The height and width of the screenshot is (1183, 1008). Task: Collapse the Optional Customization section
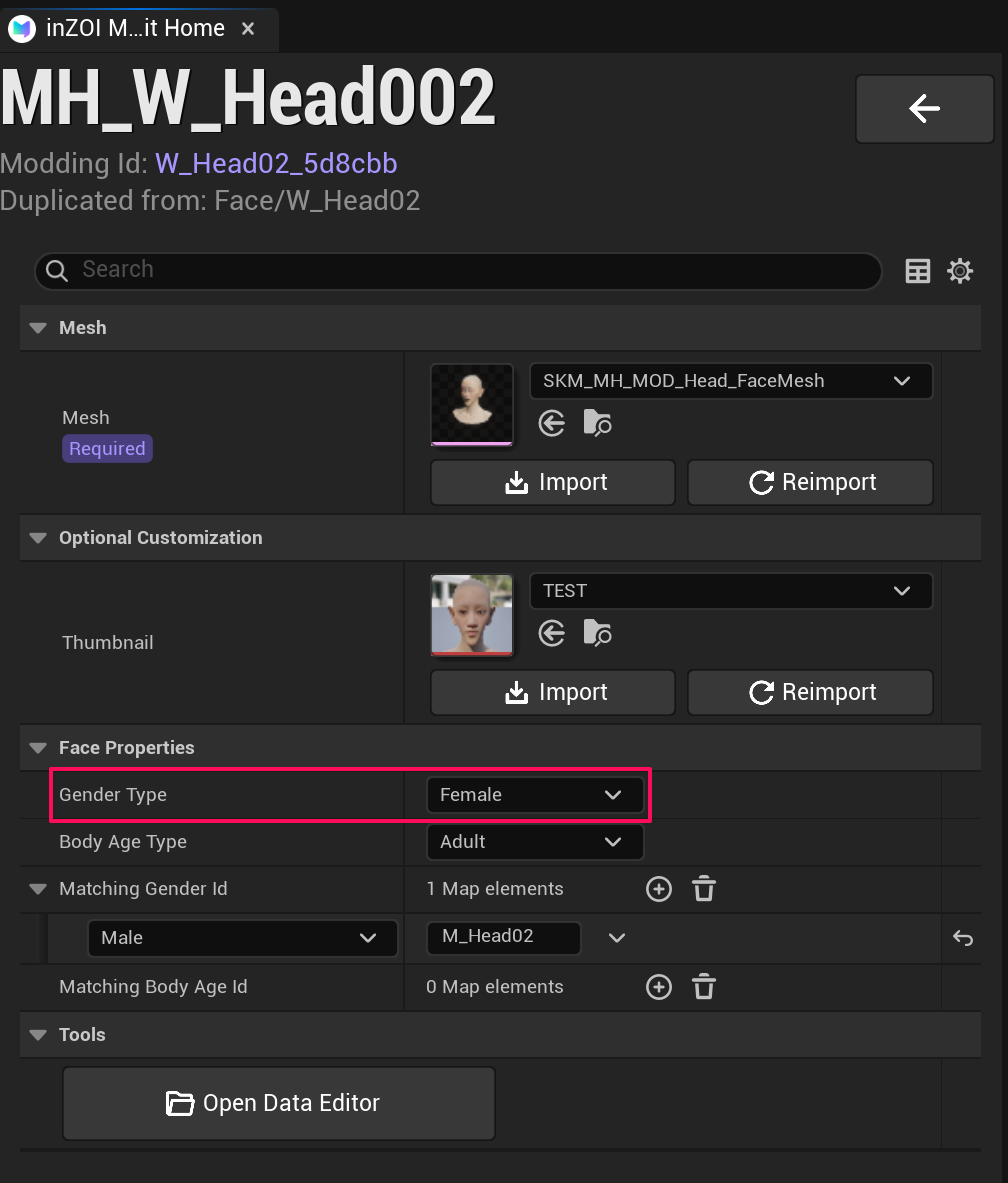(38, 538)
